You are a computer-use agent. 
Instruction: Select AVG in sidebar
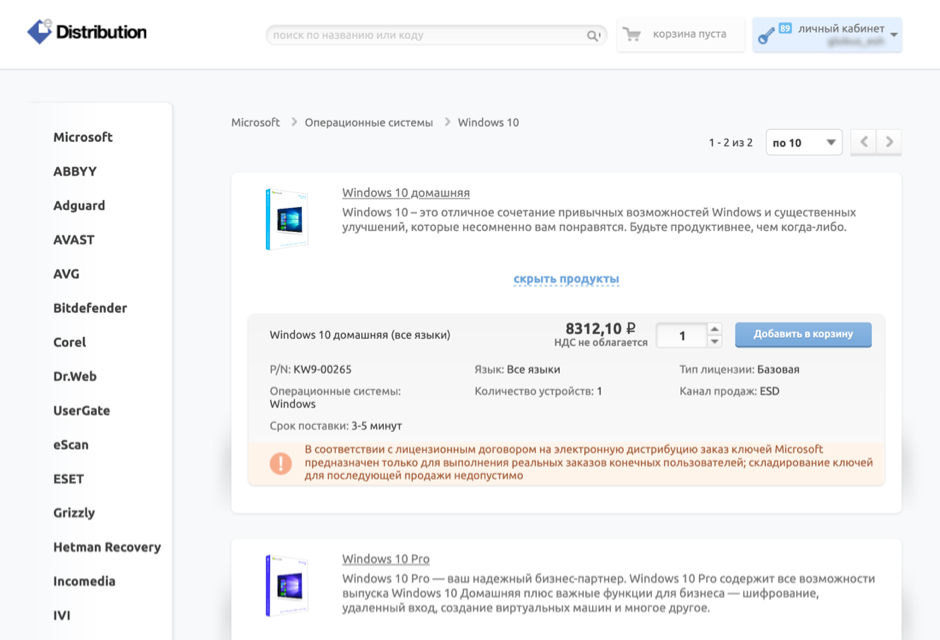pos(66,274)
